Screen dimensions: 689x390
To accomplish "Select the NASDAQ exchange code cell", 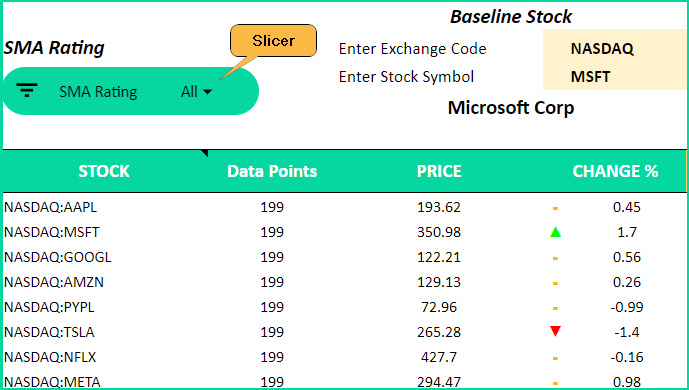I will point(614,48).
